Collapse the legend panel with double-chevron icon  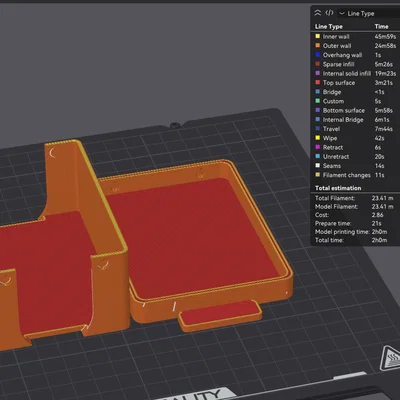[318, 13]
